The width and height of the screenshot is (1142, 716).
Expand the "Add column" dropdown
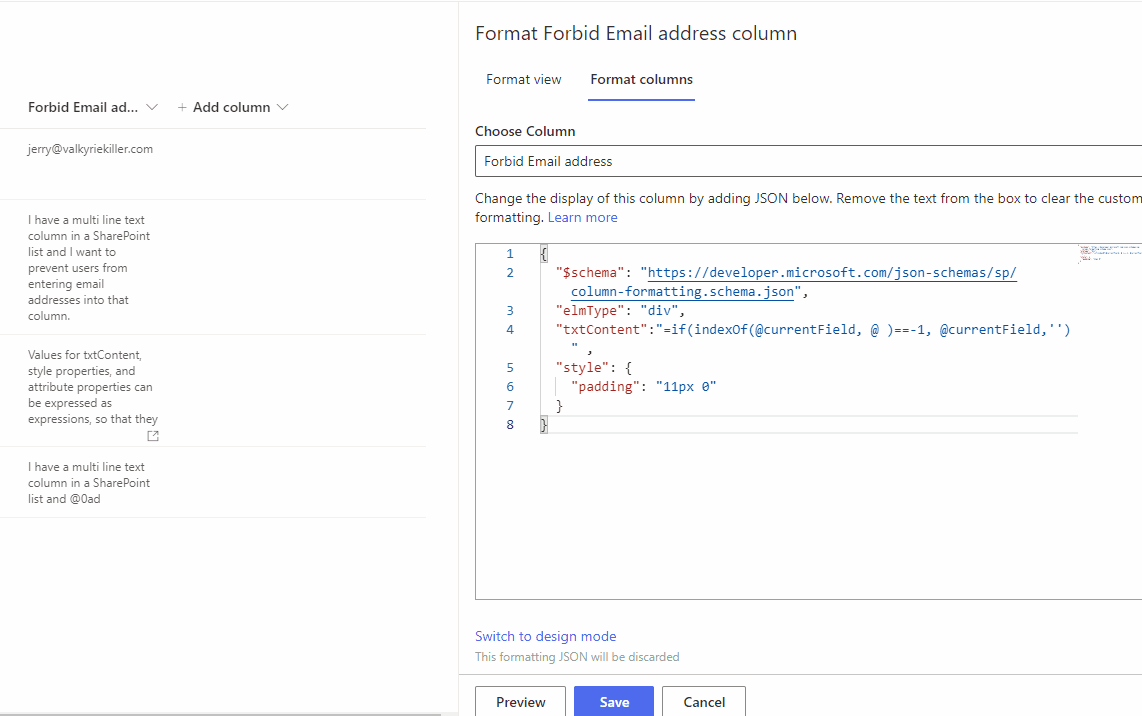[x=232, y=107]
